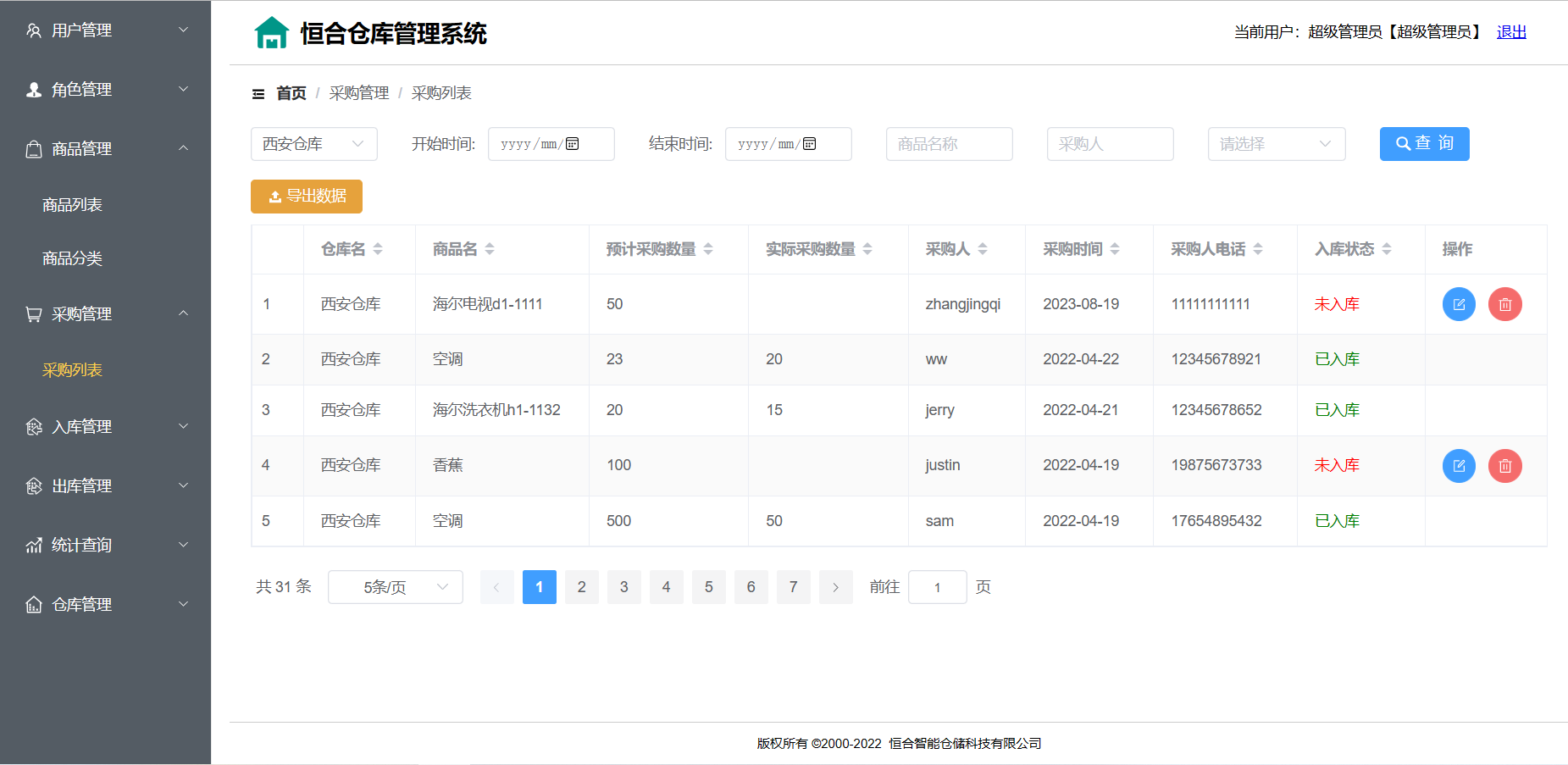Sort table by 采购人 column
The height and width of the screenshot is (765, 1568).
pyautogui.click(x=983, y=249)
